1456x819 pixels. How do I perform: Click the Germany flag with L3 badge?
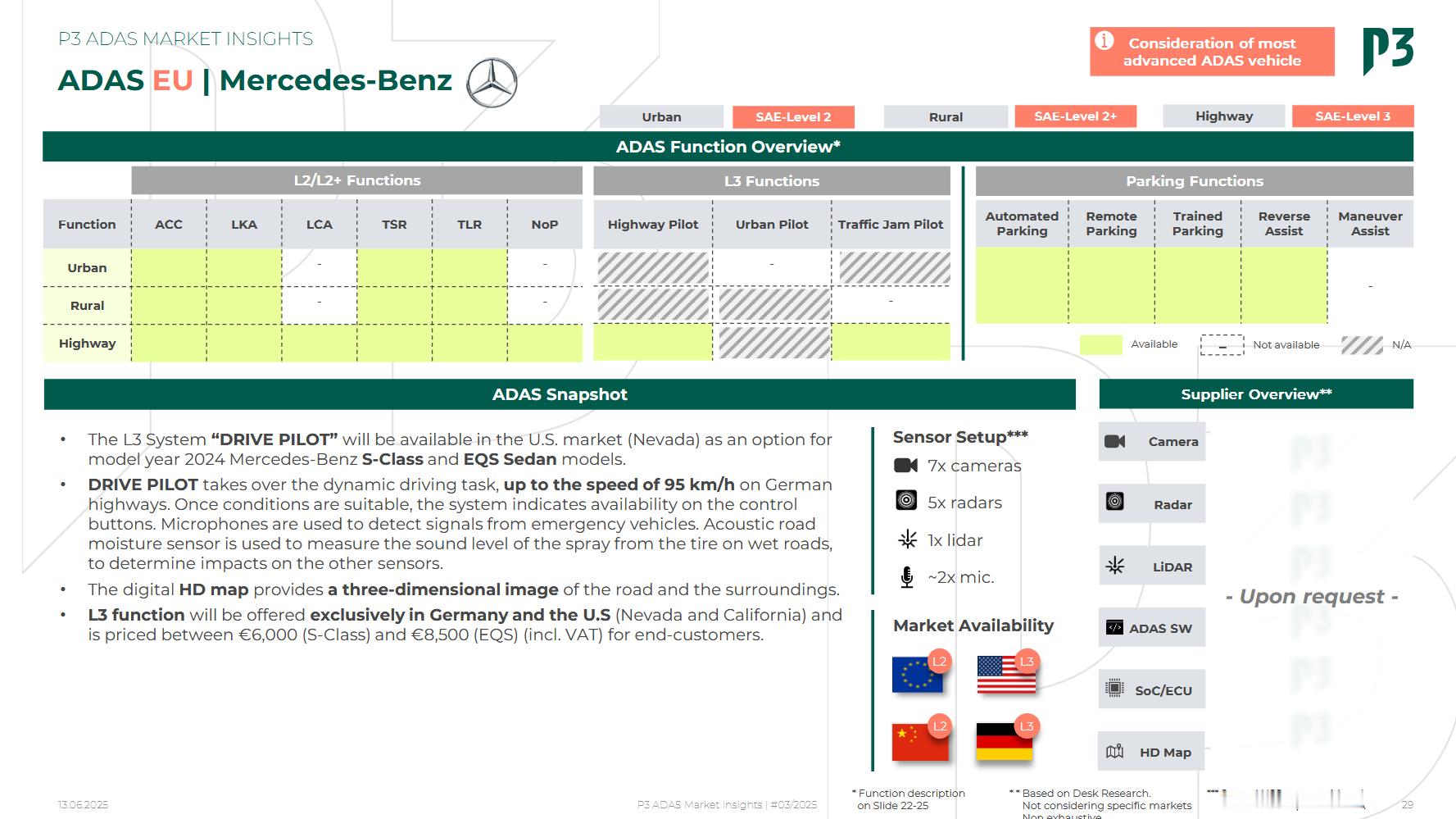[x=1007, y=738]
